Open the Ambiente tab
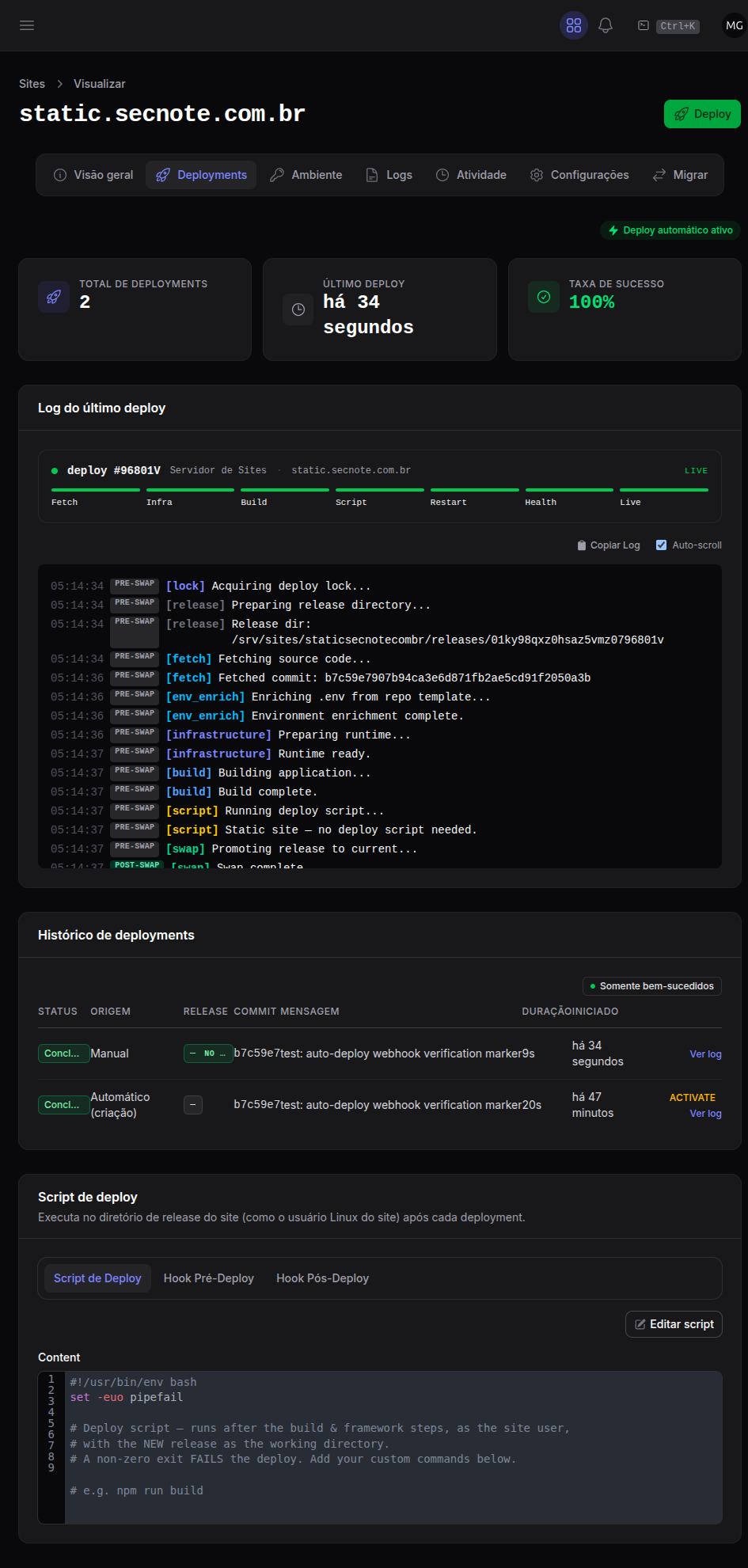Screen dimensions: 748x1568 (x=306, y=175)
